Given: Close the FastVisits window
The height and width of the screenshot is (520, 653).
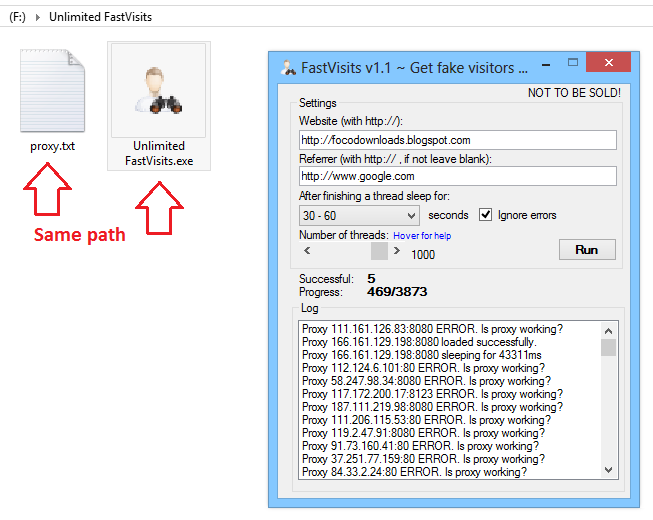Looking at the screenshot, I should point(608,62).
